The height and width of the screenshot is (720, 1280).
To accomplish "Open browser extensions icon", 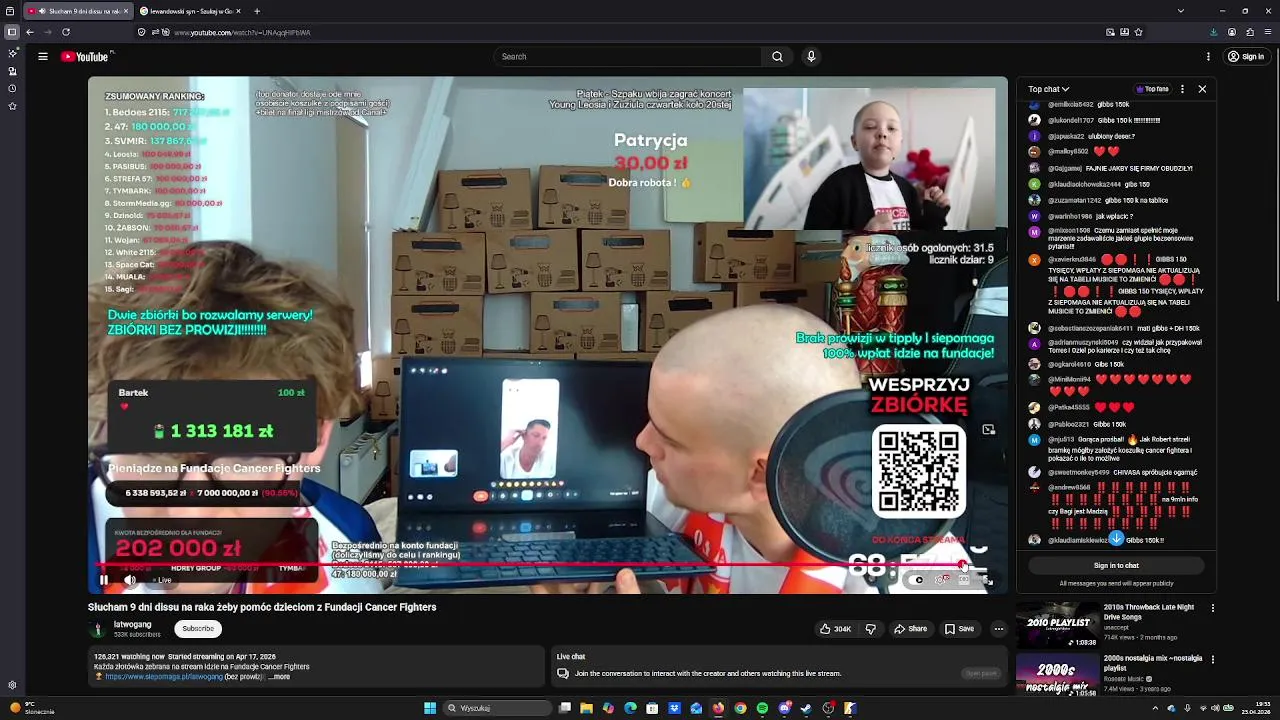I will (x=1249, y=32).
